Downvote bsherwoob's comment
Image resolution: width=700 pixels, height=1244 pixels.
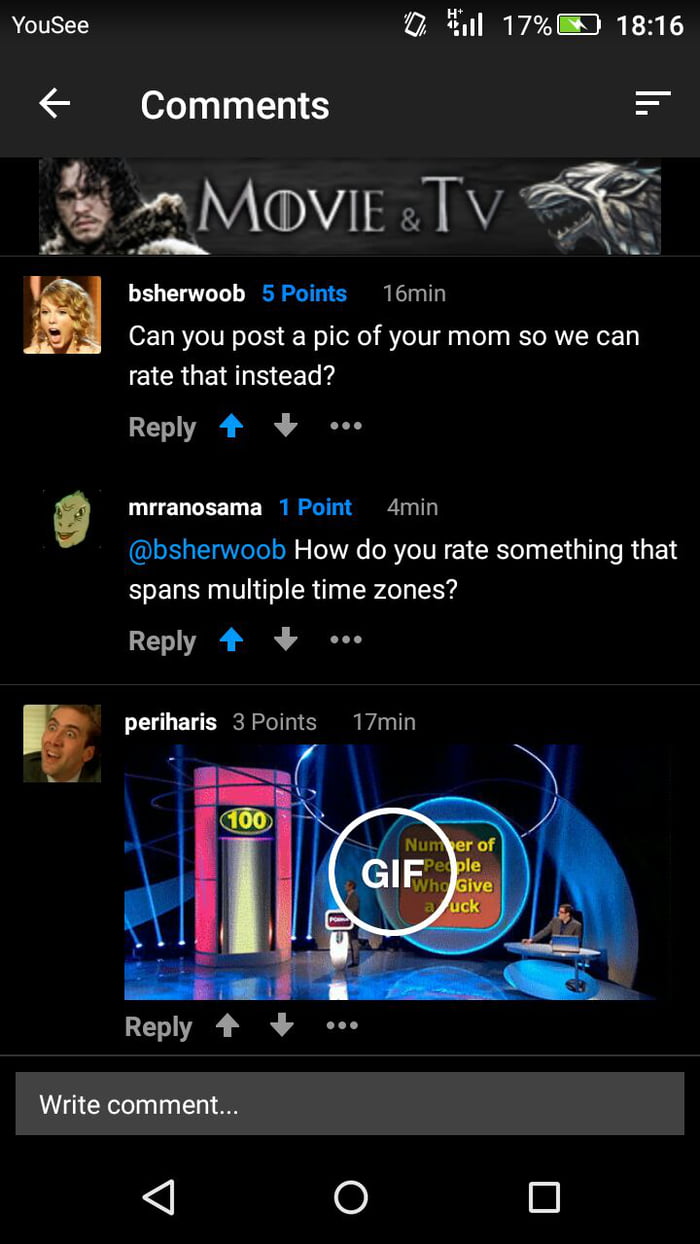coord(285,427)
